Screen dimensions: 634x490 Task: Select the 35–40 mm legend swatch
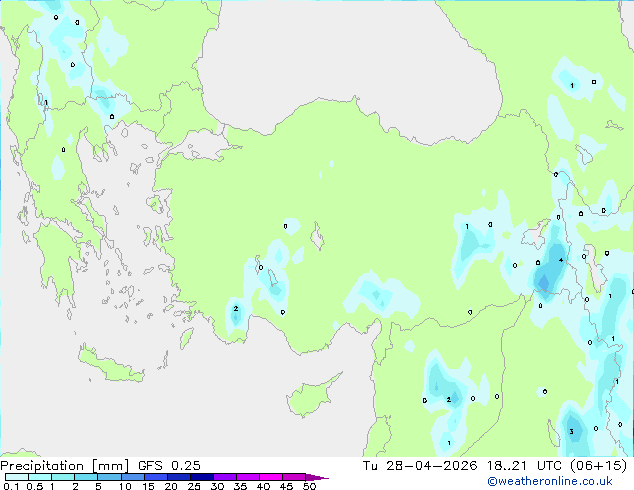click(x=248, y=477)
